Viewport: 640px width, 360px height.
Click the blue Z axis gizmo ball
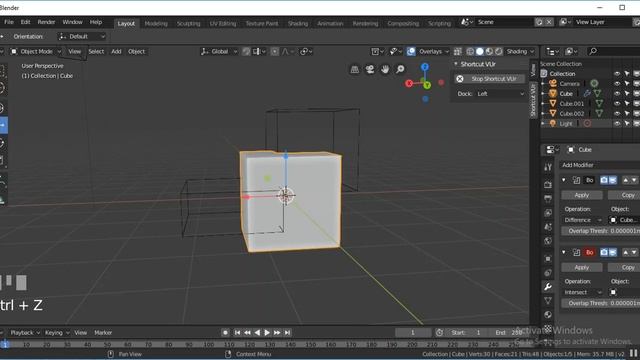425,67
